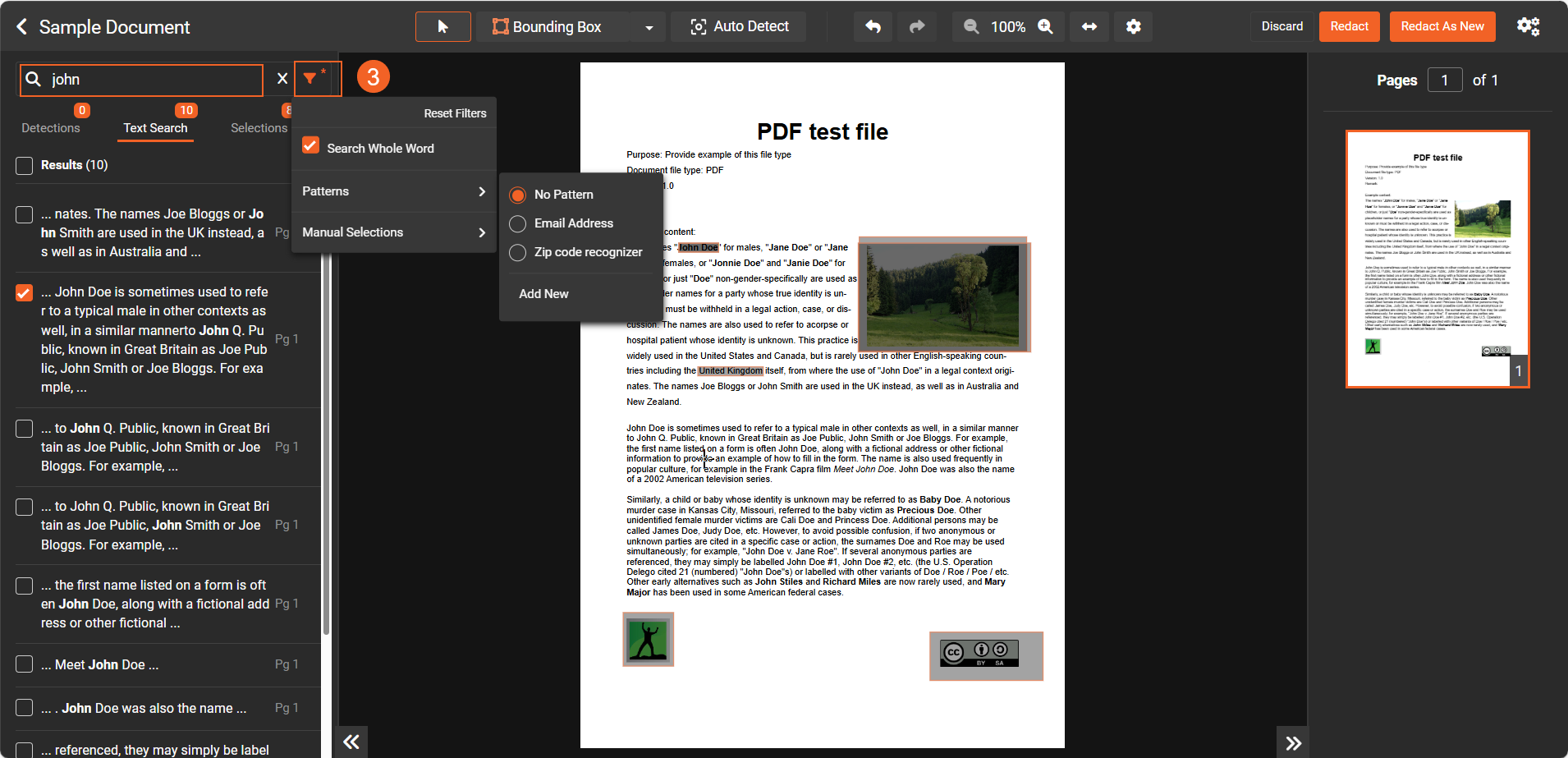This screenshot has height=758, width=1568.
Task: Select the cursor pointer tool
Action: click(x=442, y=27)
